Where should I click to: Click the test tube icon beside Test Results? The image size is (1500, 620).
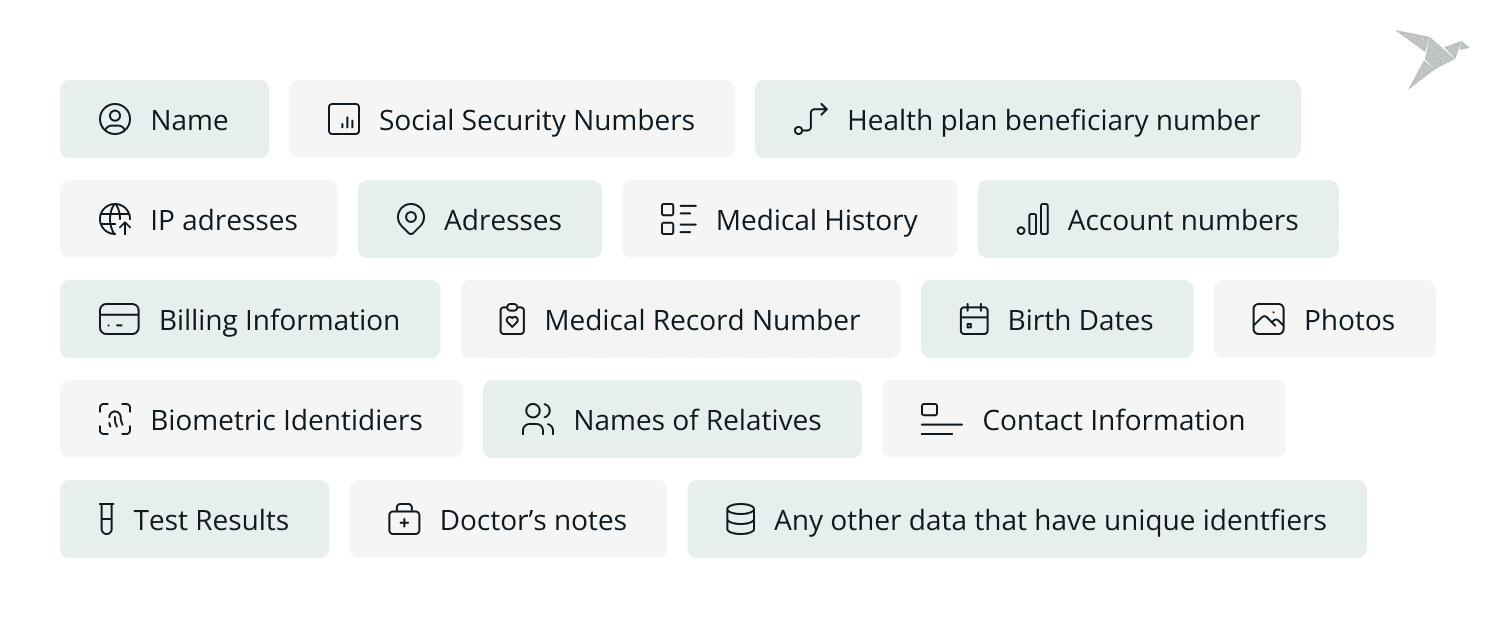pos(106,520)
